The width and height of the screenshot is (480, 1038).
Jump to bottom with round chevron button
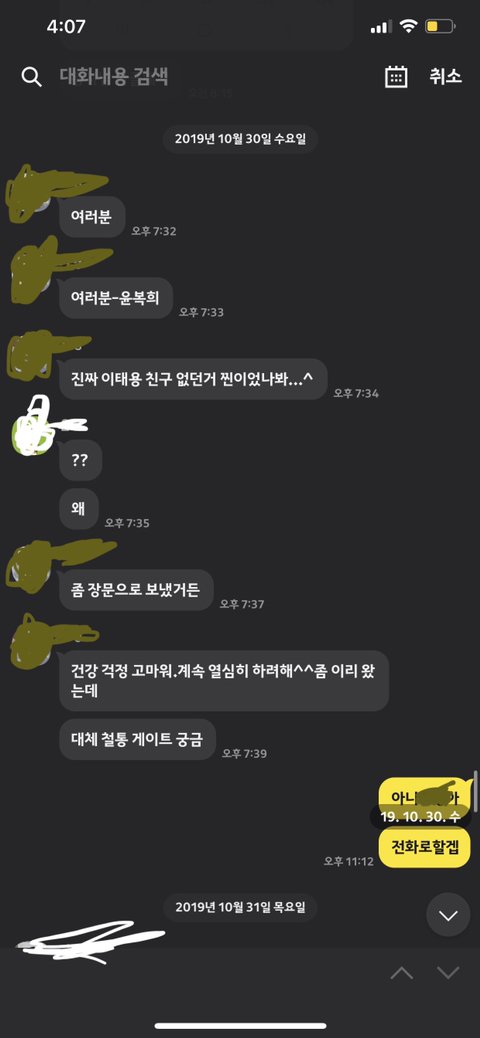click(x=449, y=916)
